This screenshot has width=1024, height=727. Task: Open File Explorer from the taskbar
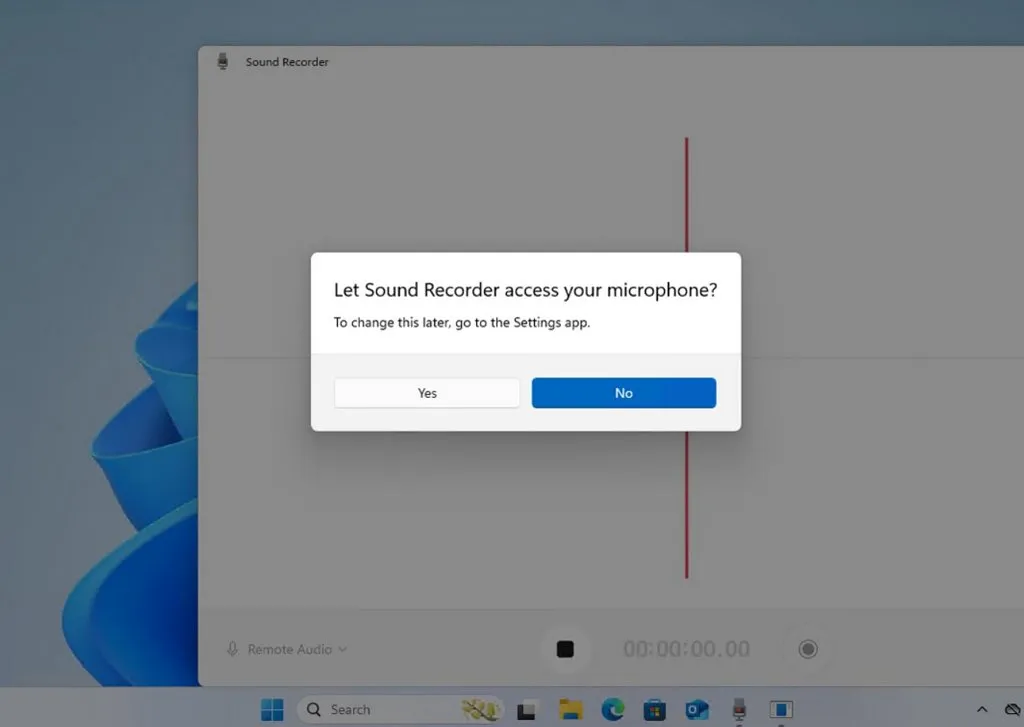(x=570, y=709)
